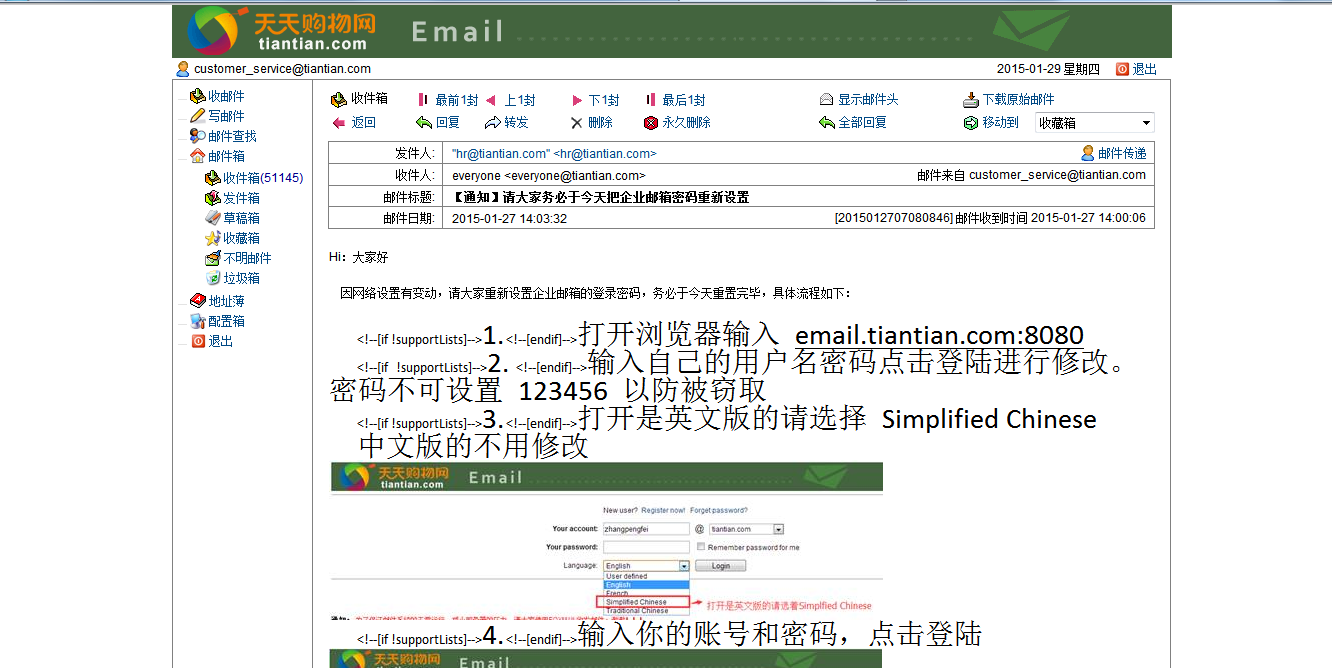1332x668 pixels.
Task: Open 收件箱(51145) folder
Action: pos(263,178)
